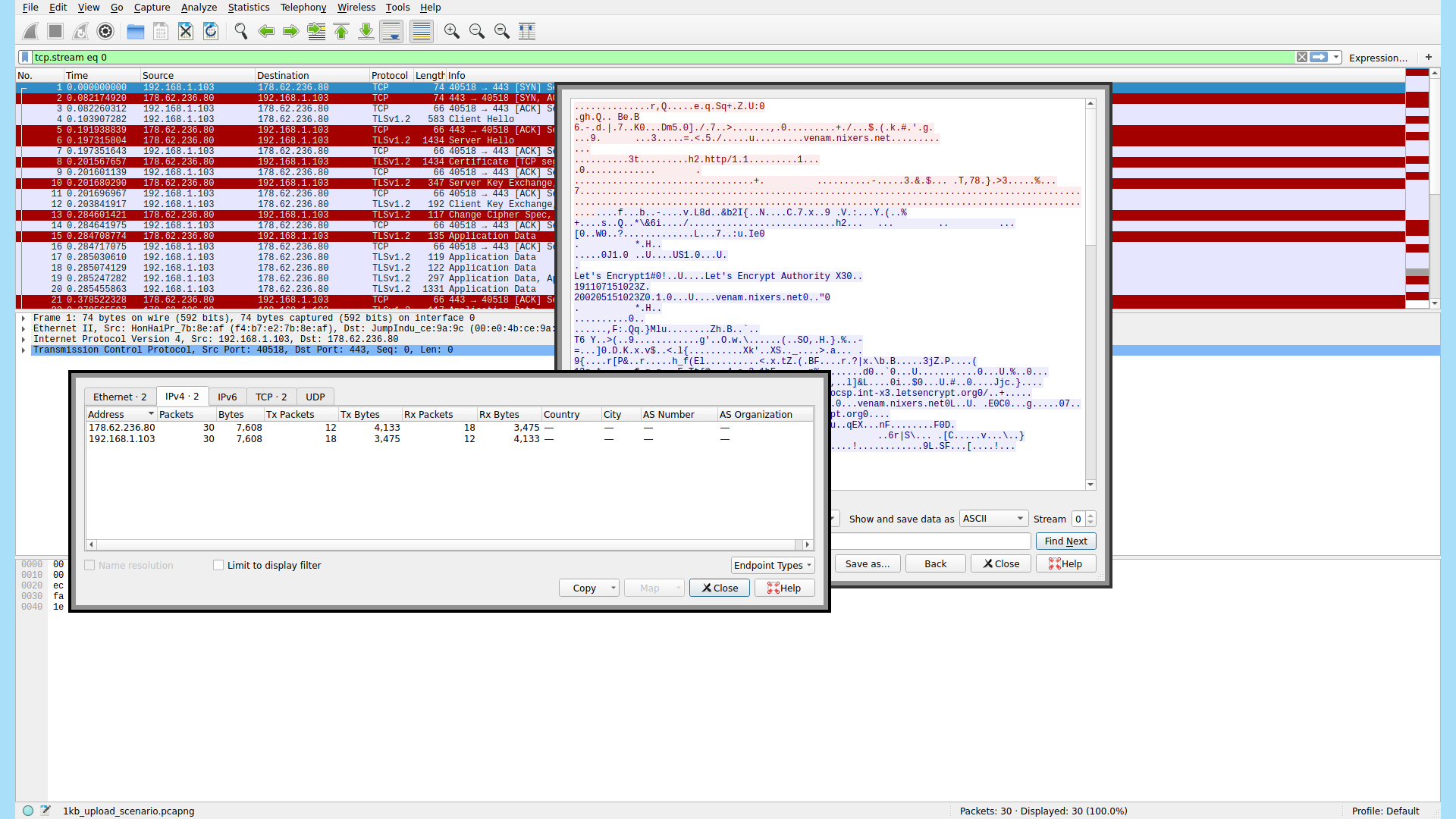Open Expression... filter builder
This screenshot has width=1456, height=819.
(x=1378, y=58)
